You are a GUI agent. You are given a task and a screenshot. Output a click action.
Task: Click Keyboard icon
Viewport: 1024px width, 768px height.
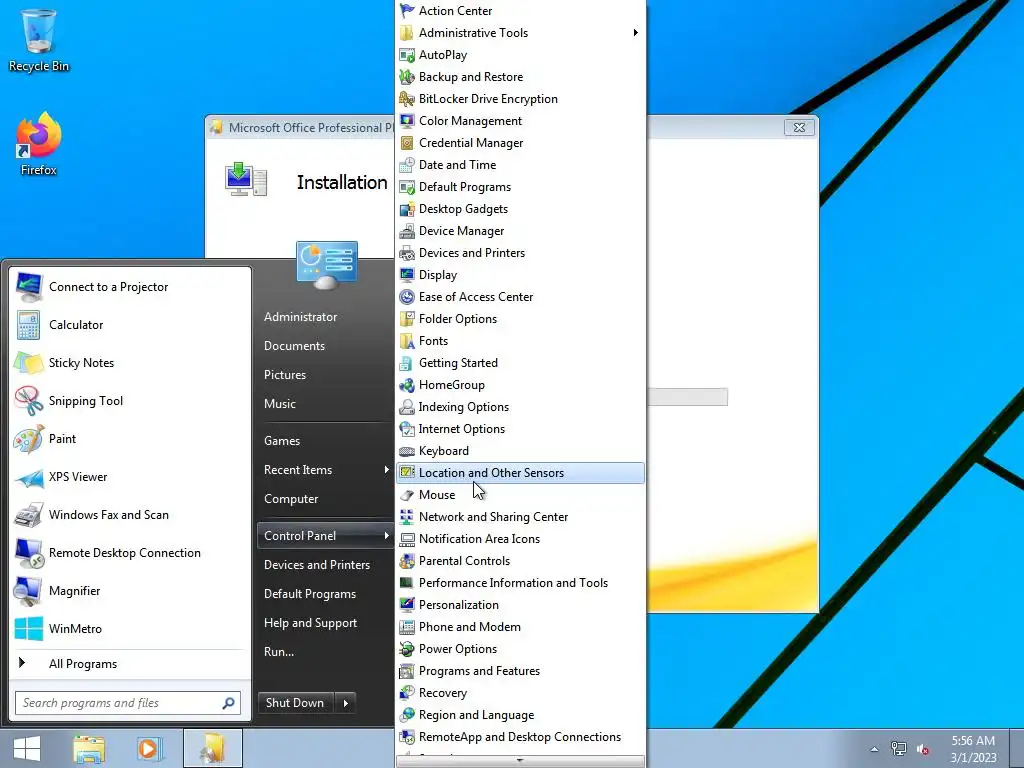(x=407, y=451)
